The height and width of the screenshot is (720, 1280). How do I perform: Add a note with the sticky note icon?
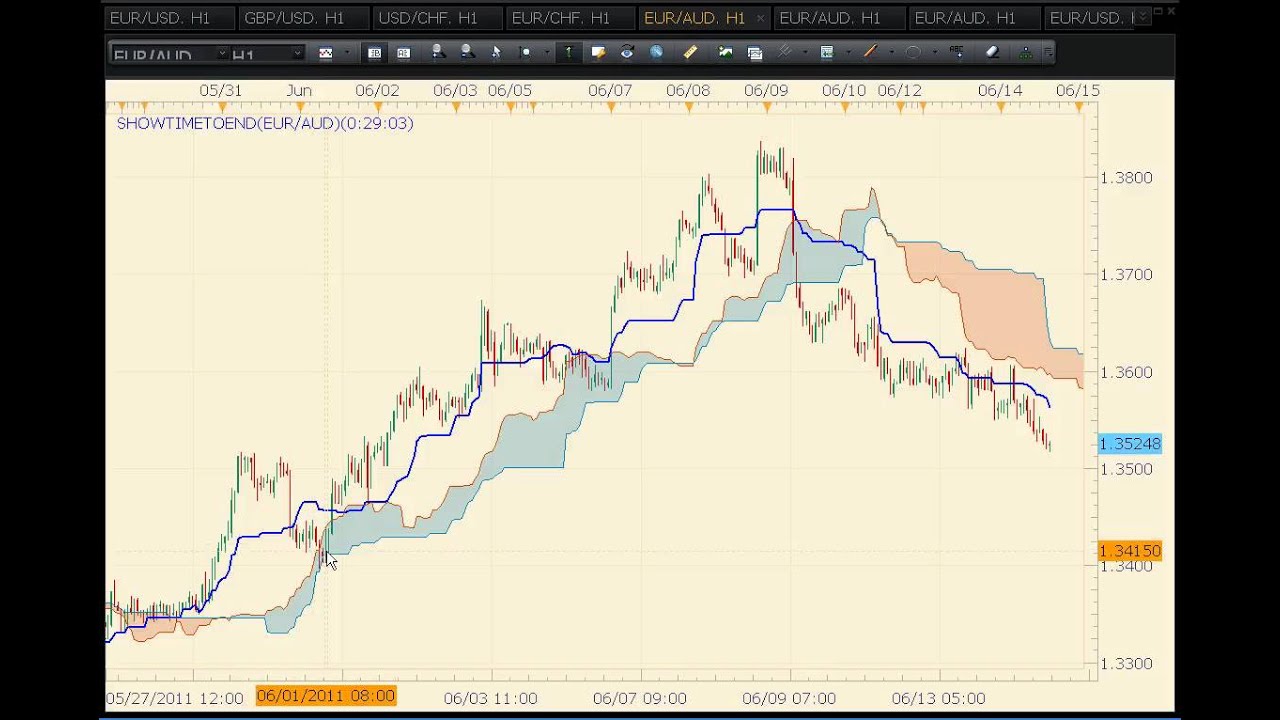click(x=598, y=53)
